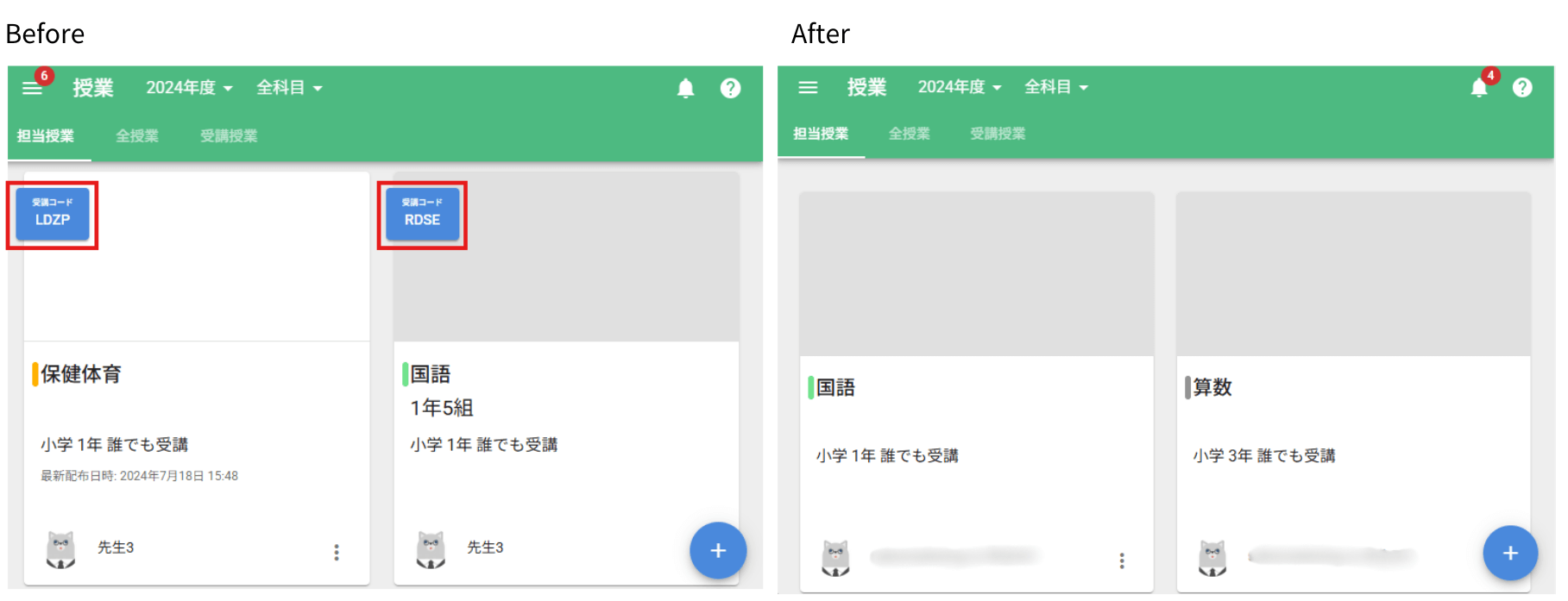Open help icon in Before header
The height and width of the screenshot is (601, 1568).
pyautogui.click(x=730, y=88)
